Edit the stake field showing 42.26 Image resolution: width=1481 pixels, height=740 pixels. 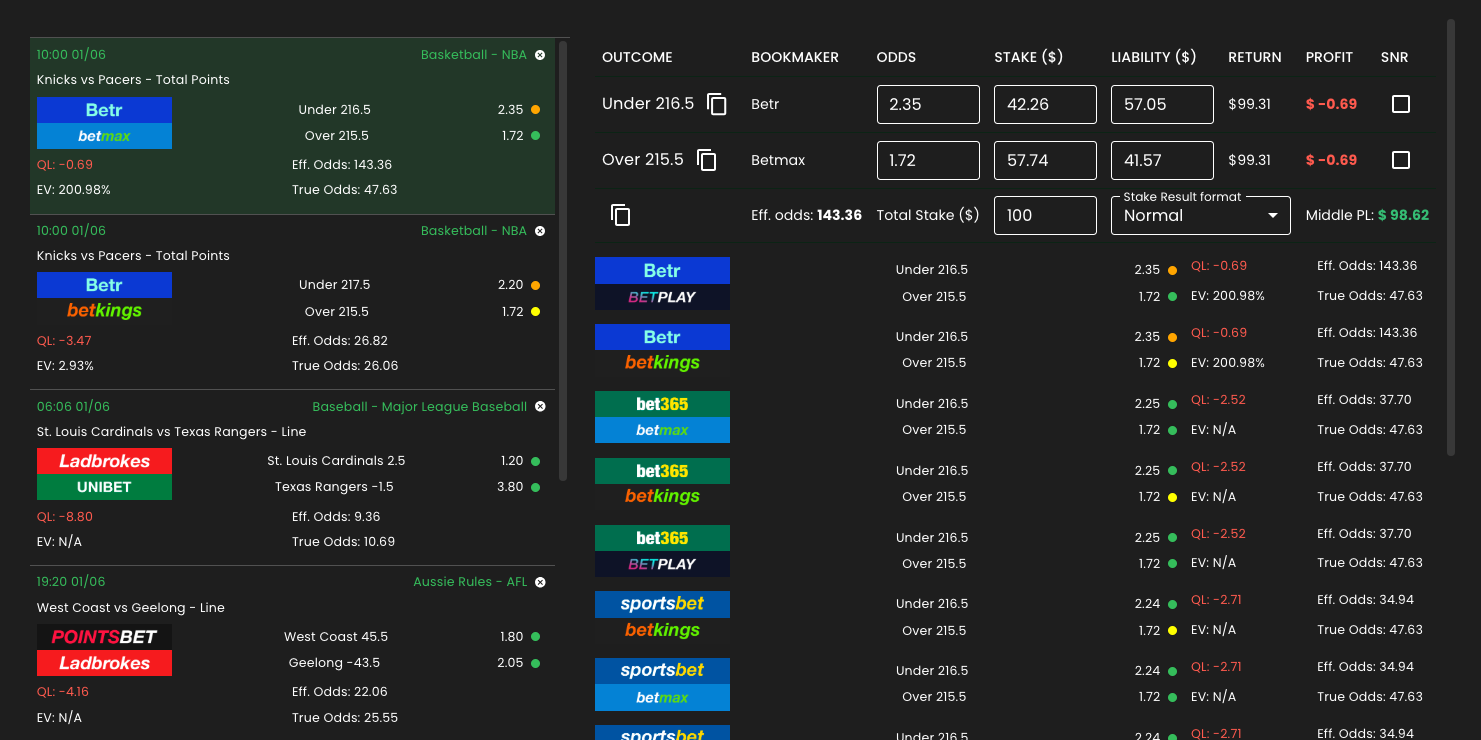coord(1045,104)
